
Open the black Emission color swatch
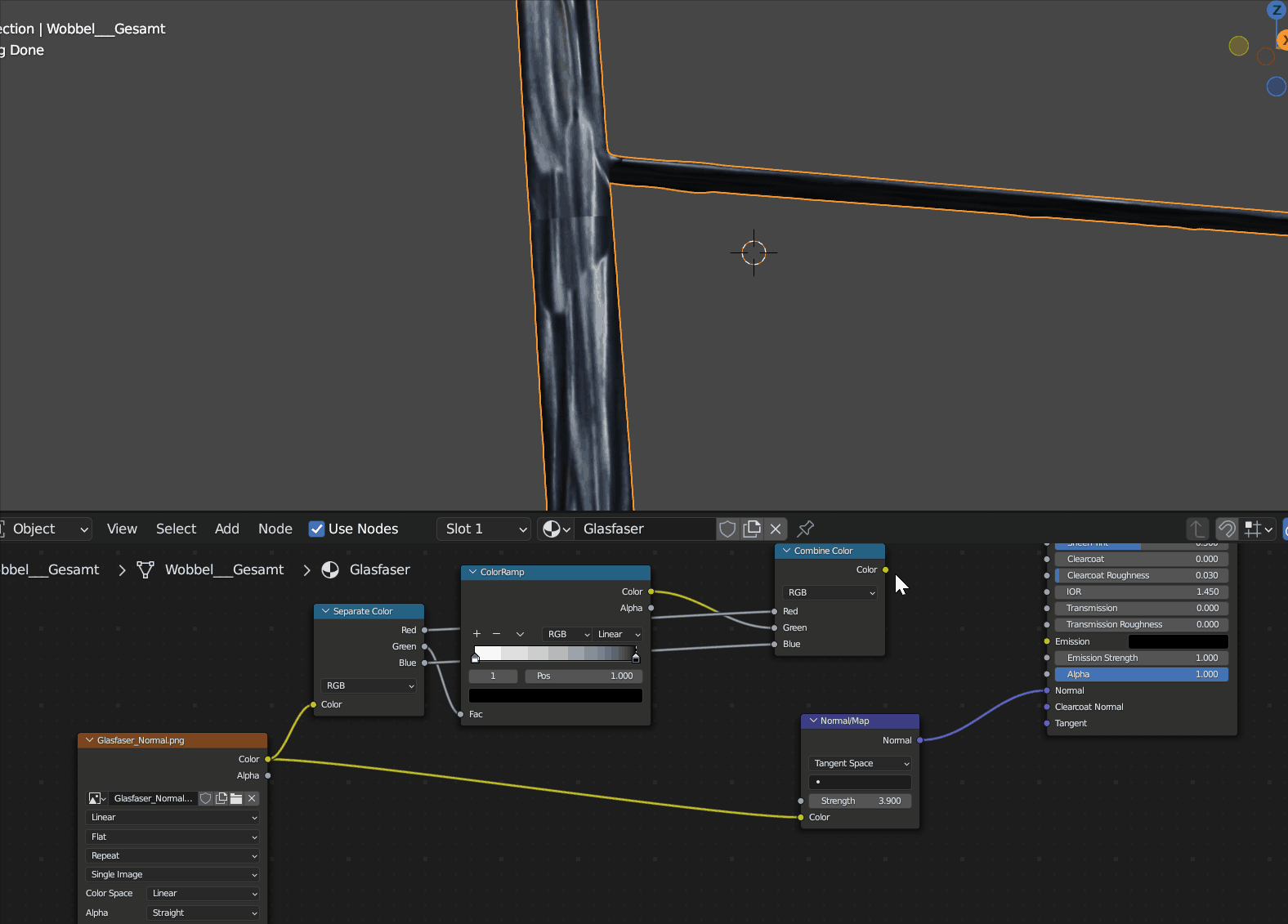[1178, 641]
